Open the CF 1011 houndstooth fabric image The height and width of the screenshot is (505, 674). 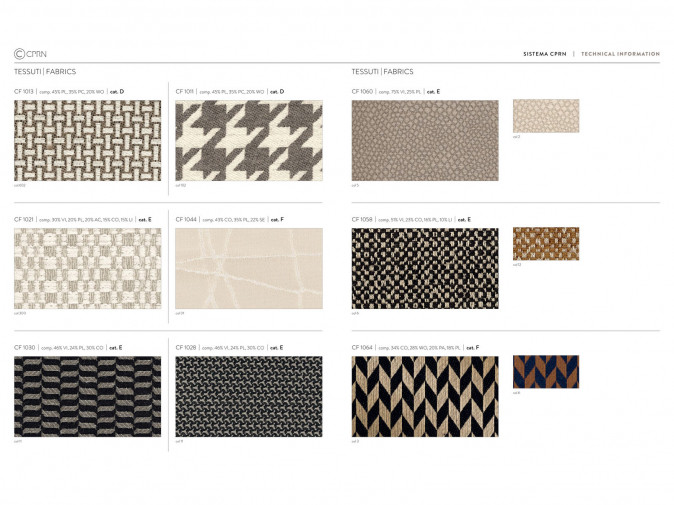[249, 140]
